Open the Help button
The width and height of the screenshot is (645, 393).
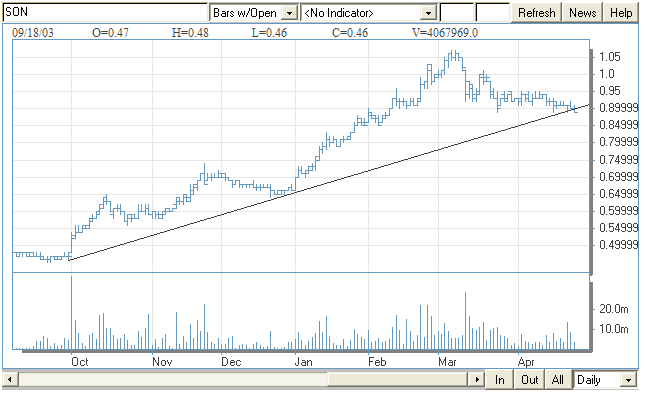click(x=621, y=12)
